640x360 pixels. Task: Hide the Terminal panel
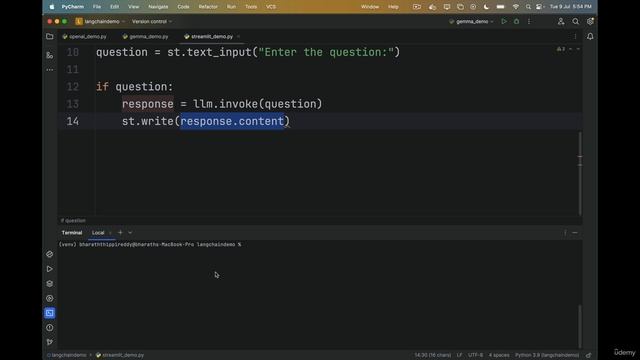point(575,233)
